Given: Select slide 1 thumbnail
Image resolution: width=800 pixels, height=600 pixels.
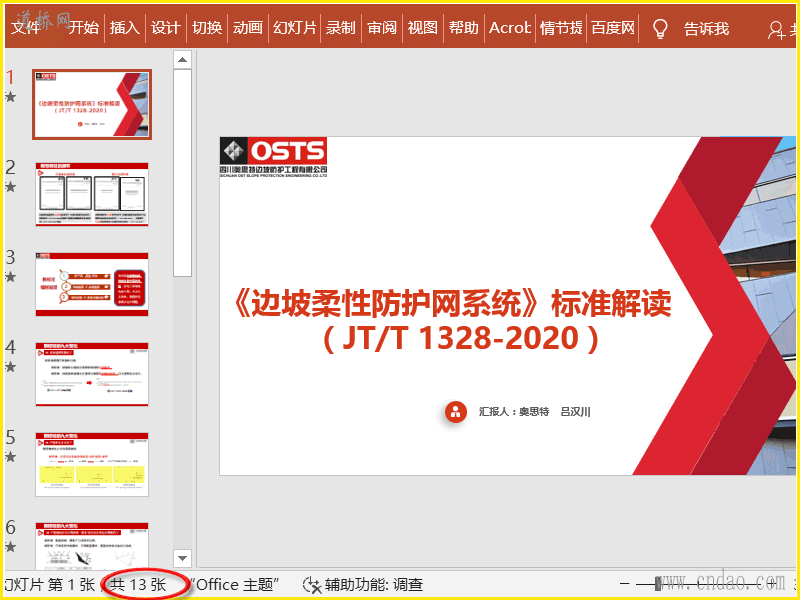Looking at the screenshot, I should click(x=92, y=105).
